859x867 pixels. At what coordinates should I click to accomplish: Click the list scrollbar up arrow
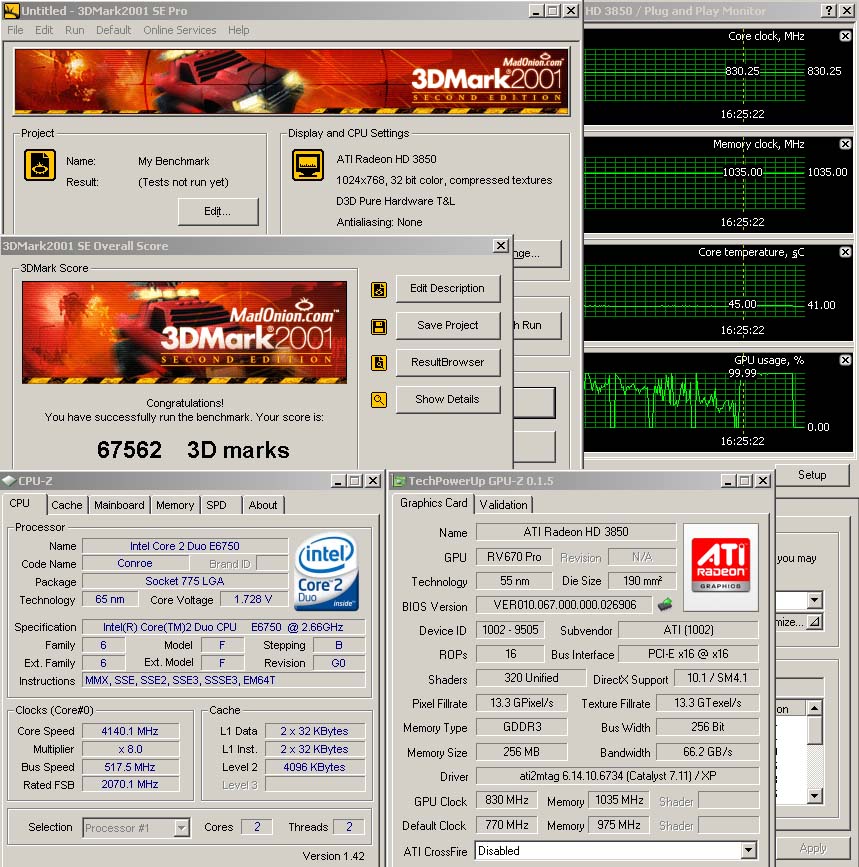[x=814, y=708]
